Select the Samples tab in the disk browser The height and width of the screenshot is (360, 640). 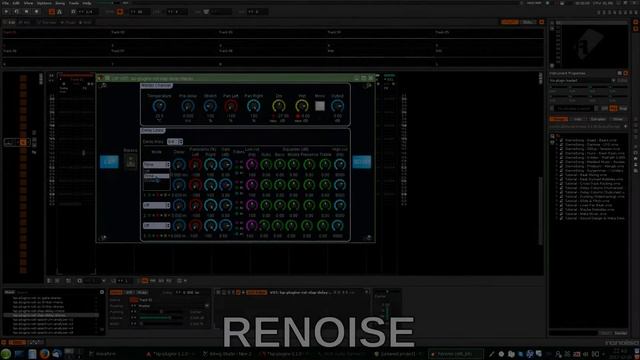[598, 119]
